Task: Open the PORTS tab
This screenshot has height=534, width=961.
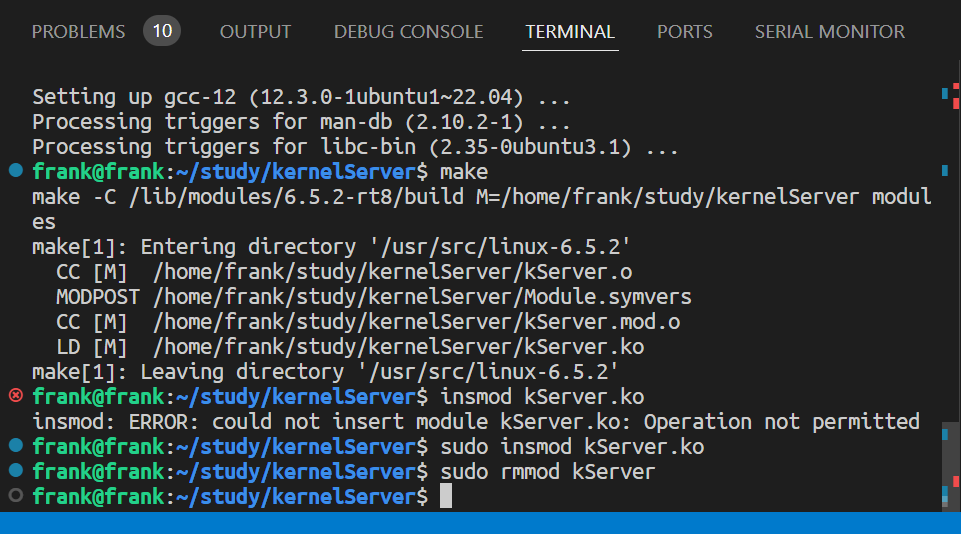Action: click(x=685, y=32)
